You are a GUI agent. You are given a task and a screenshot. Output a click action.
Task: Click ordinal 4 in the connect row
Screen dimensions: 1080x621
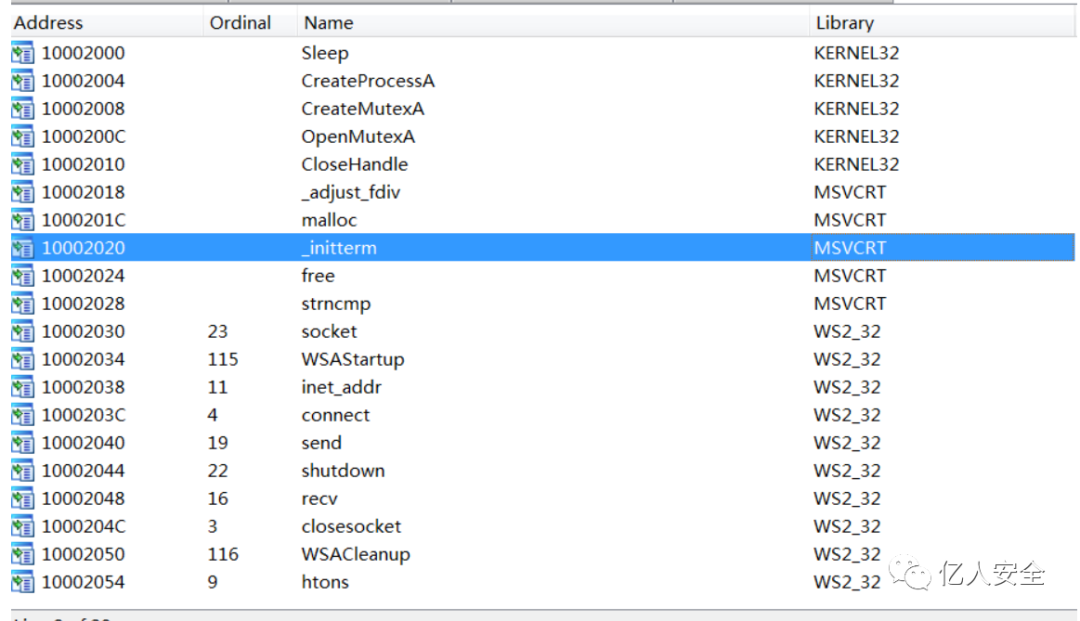212,415
